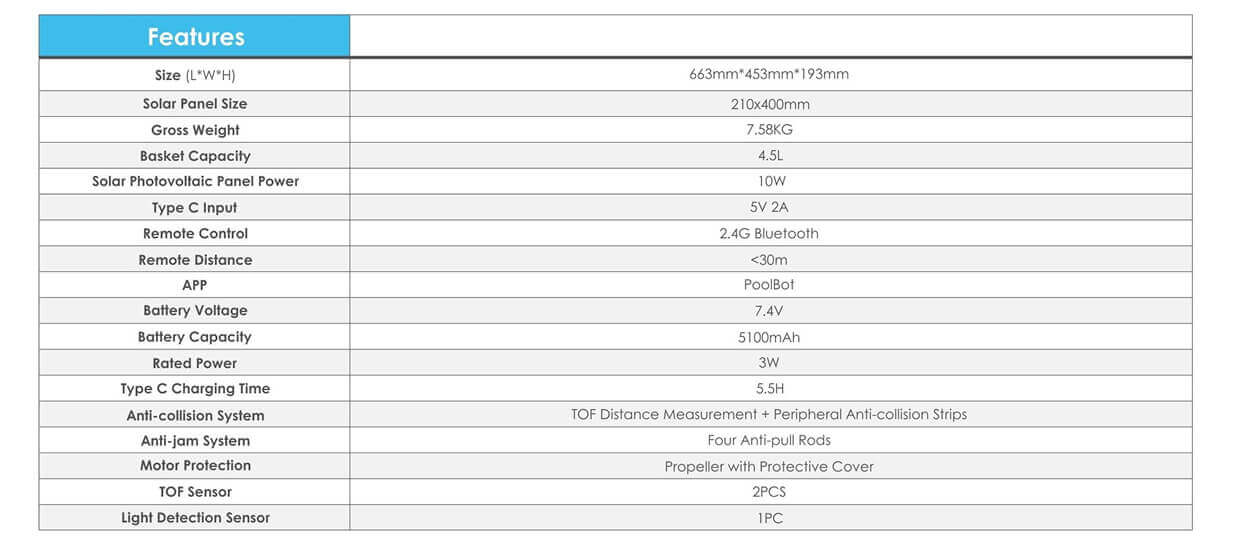Click Solar Photovoltaic Panel Power label
Viewport: 1241px width, 558px height.
coord(195,182)
